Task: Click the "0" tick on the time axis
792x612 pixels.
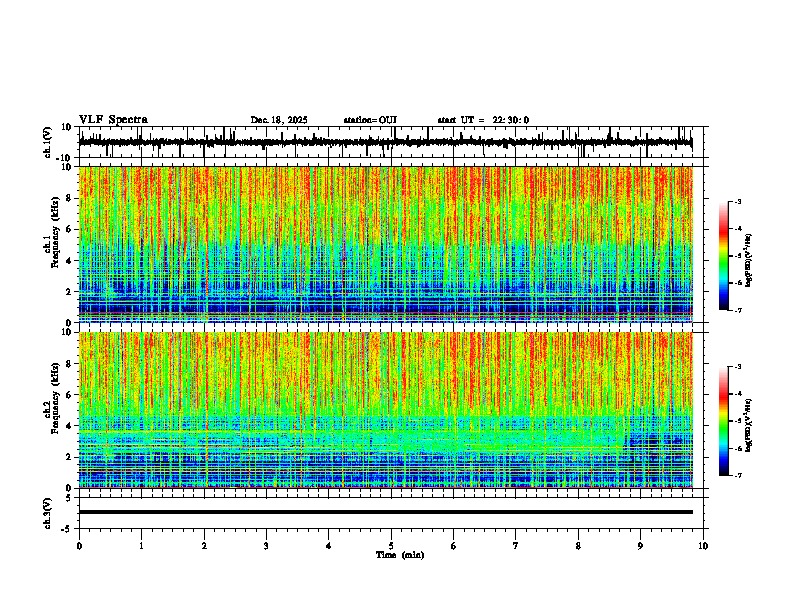Action: point(79,546)
